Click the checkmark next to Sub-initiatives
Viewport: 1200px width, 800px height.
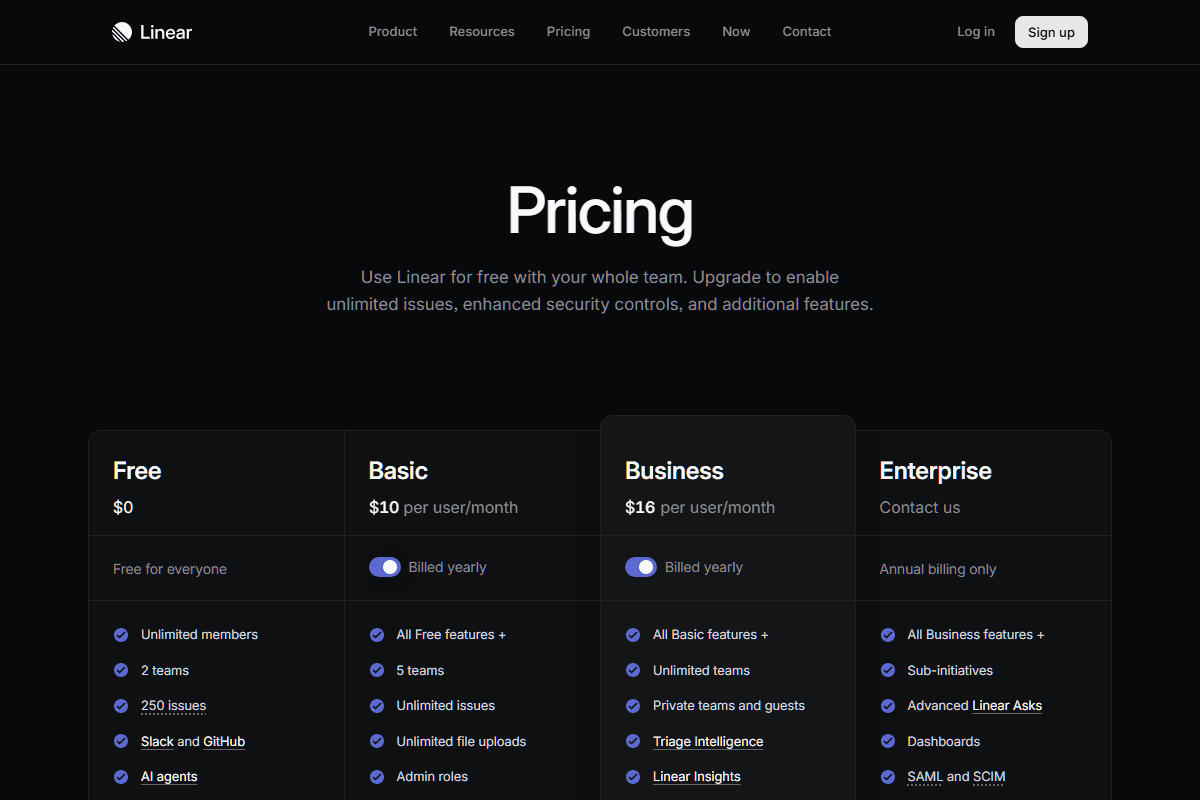889,670
